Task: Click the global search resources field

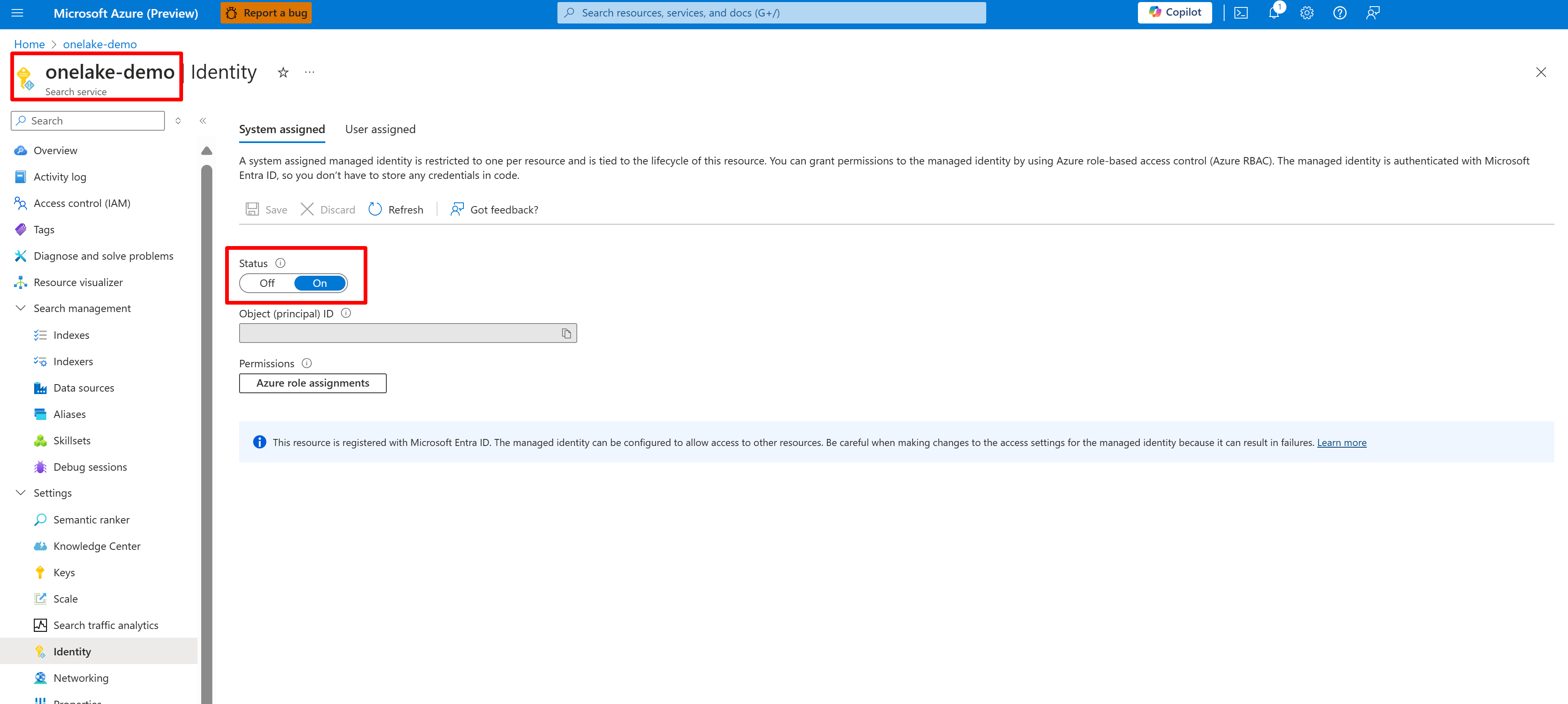Action: click(x=771, y=13)
